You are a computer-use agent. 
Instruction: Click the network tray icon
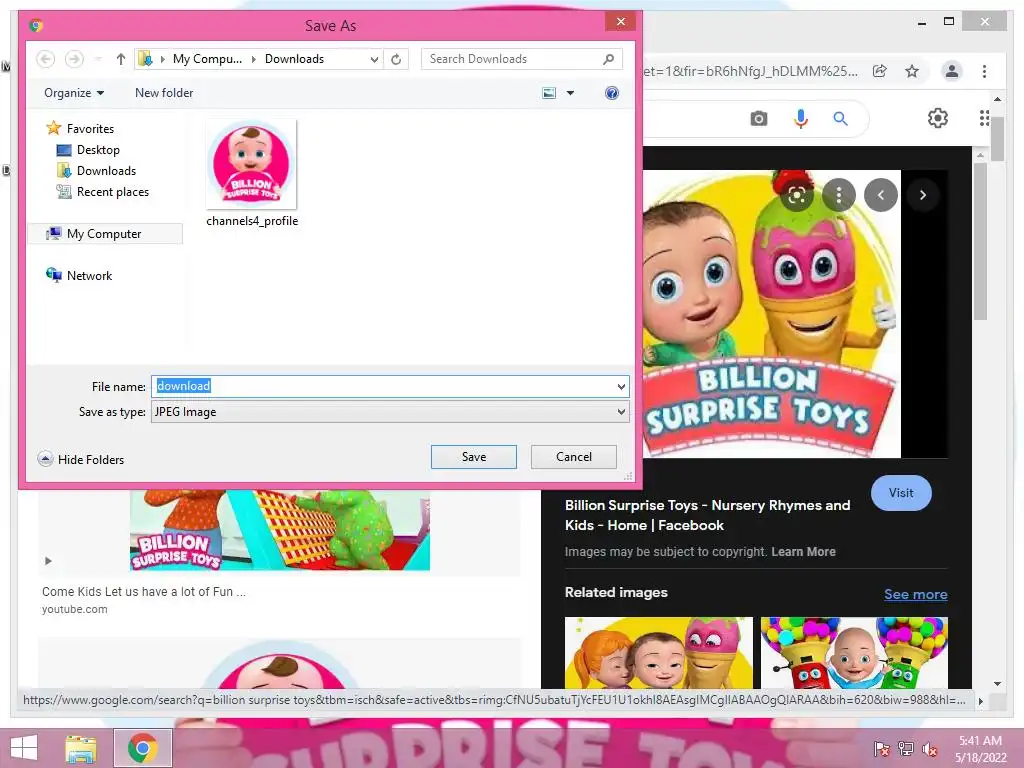906,749
